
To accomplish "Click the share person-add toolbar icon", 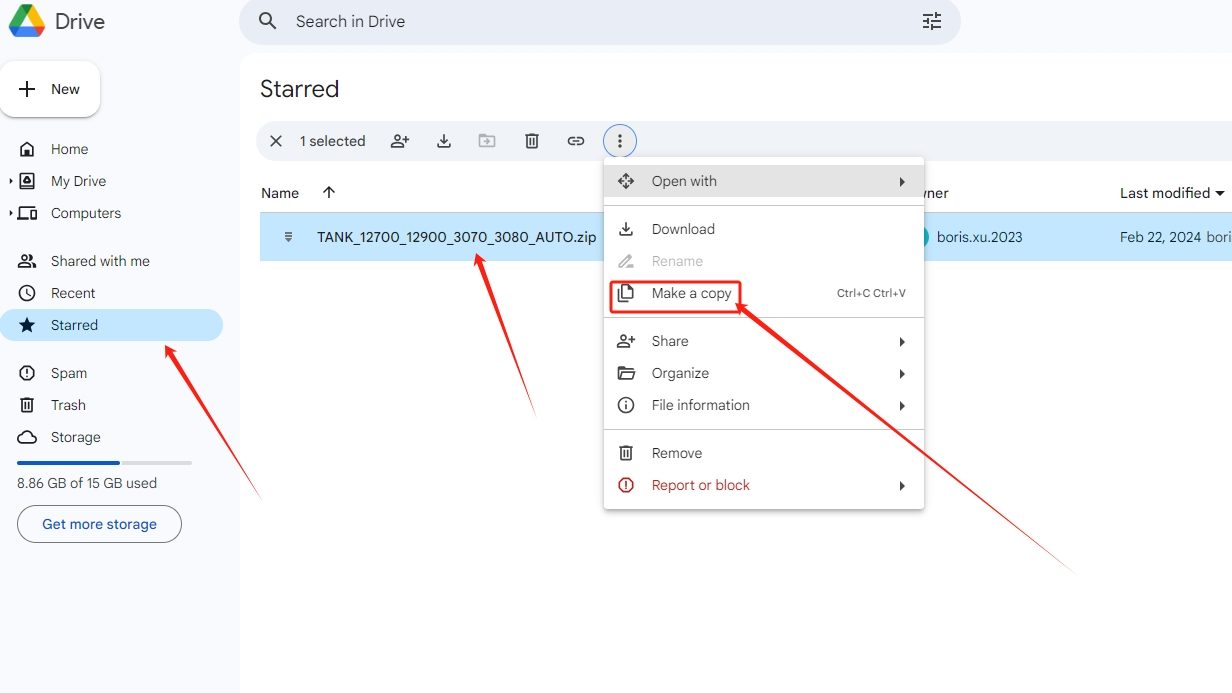I will [400, 141].
